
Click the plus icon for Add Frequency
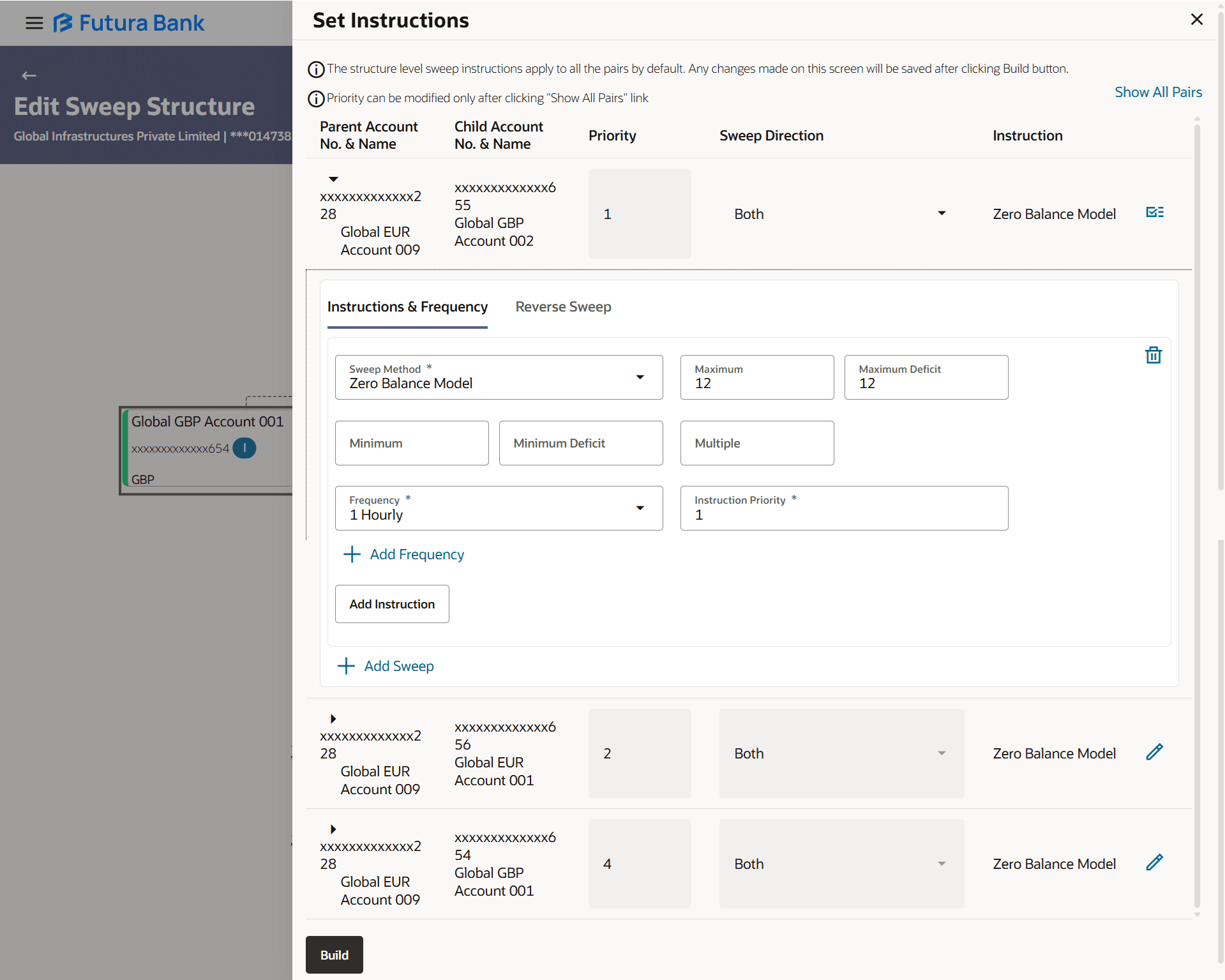click(x=352, y=554)
